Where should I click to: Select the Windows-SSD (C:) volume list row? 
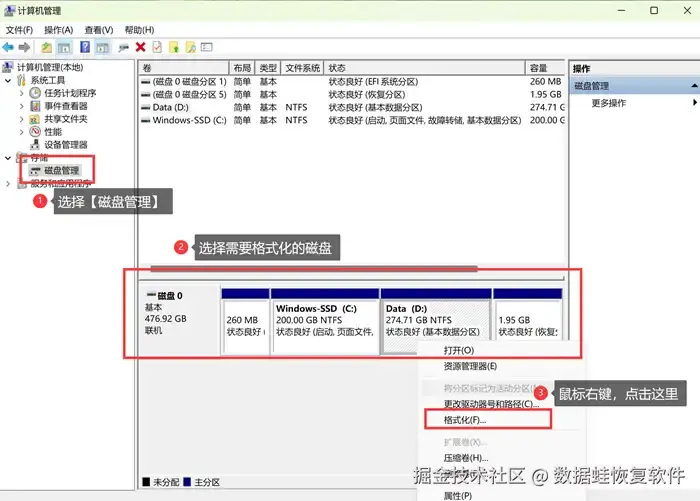pos(353,121)
